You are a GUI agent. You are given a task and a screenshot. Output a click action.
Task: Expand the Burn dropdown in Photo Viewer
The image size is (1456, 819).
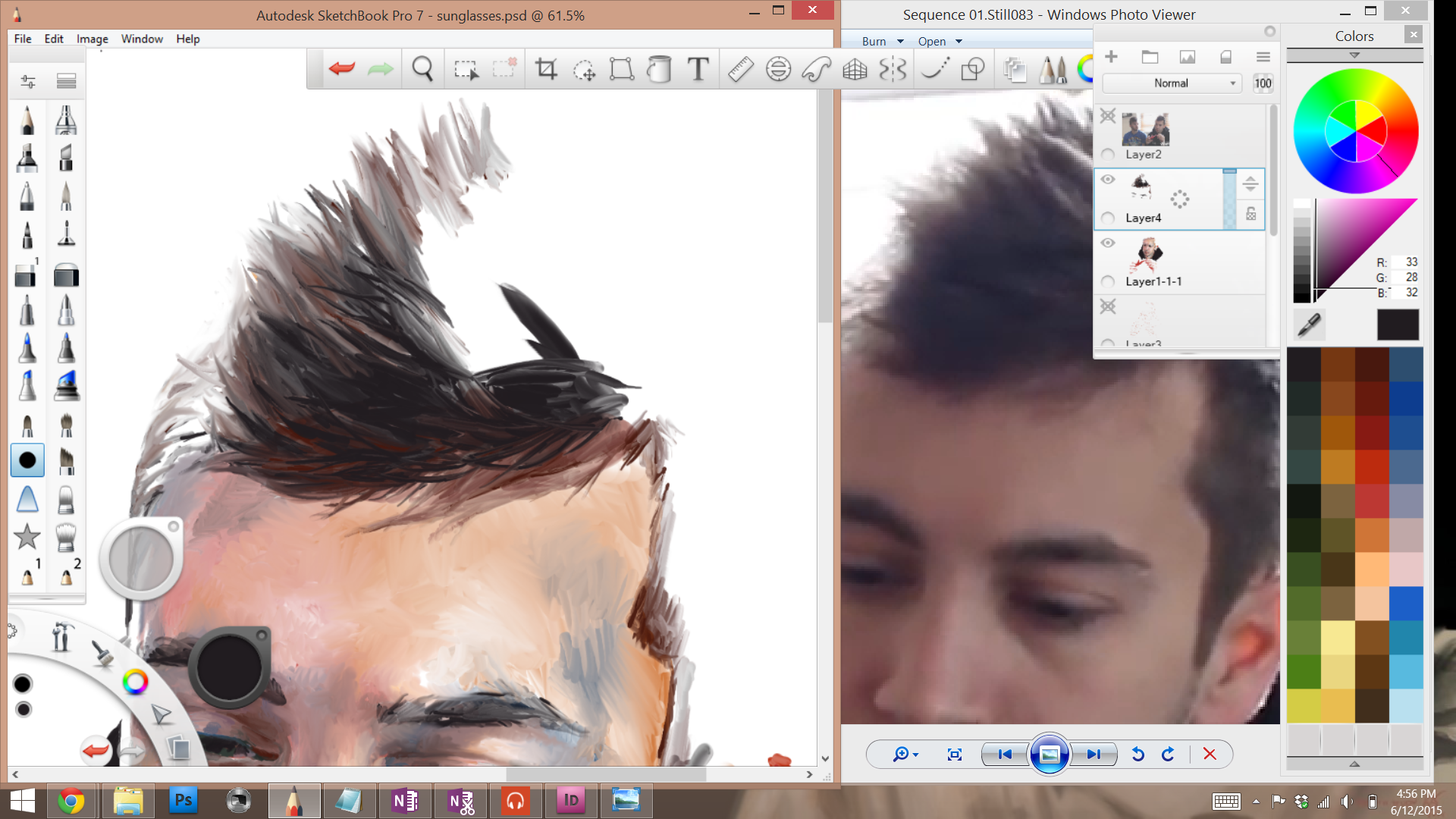[x=883, y=42]
